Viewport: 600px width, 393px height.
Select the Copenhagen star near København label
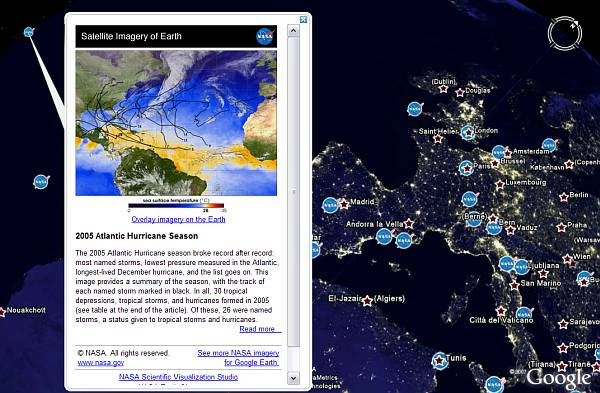tap(569, 164)
